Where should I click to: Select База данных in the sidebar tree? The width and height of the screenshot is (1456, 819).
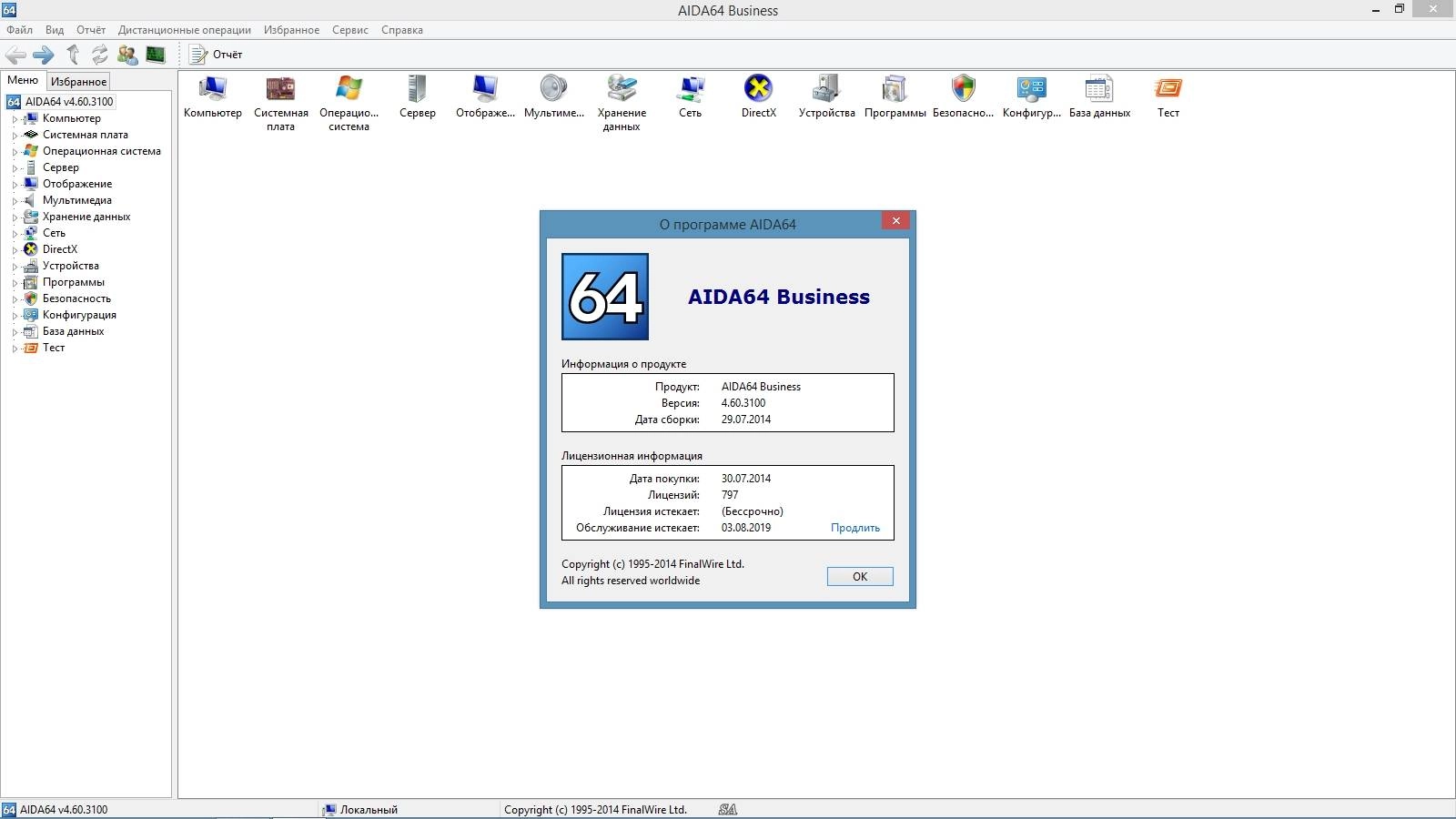(x=73, y=331)
